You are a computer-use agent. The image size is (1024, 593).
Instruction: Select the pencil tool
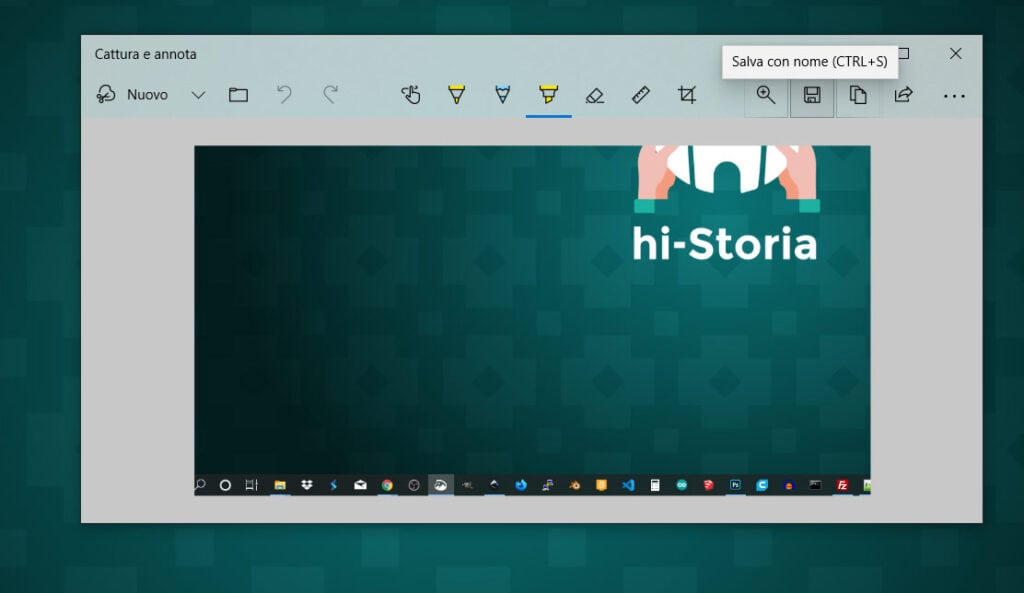click(501, 95)
